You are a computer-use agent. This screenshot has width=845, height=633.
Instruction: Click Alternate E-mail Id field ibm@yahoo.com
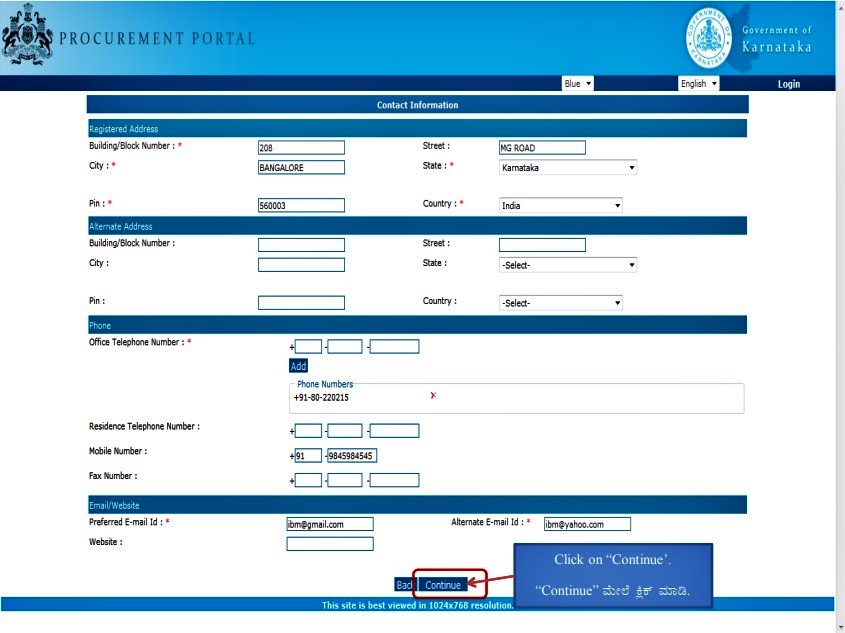tap(587, 524)
